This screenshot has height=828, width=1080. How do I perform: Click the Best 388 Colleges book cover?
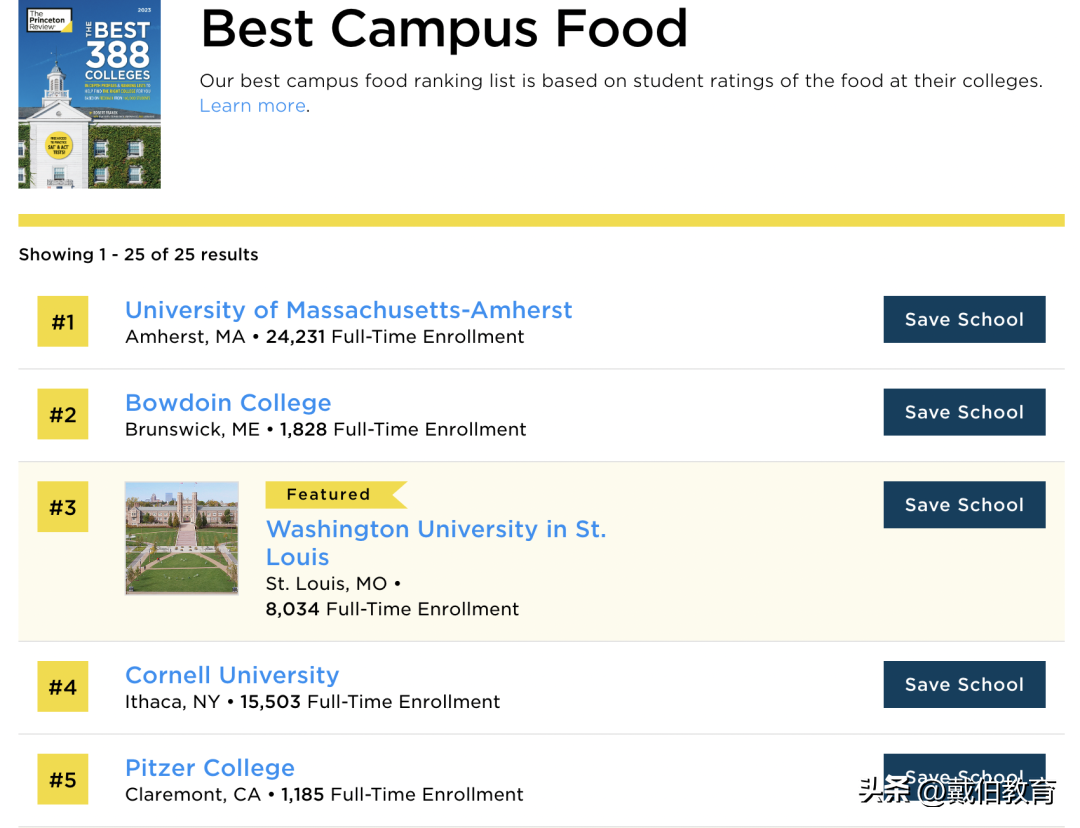89,94
